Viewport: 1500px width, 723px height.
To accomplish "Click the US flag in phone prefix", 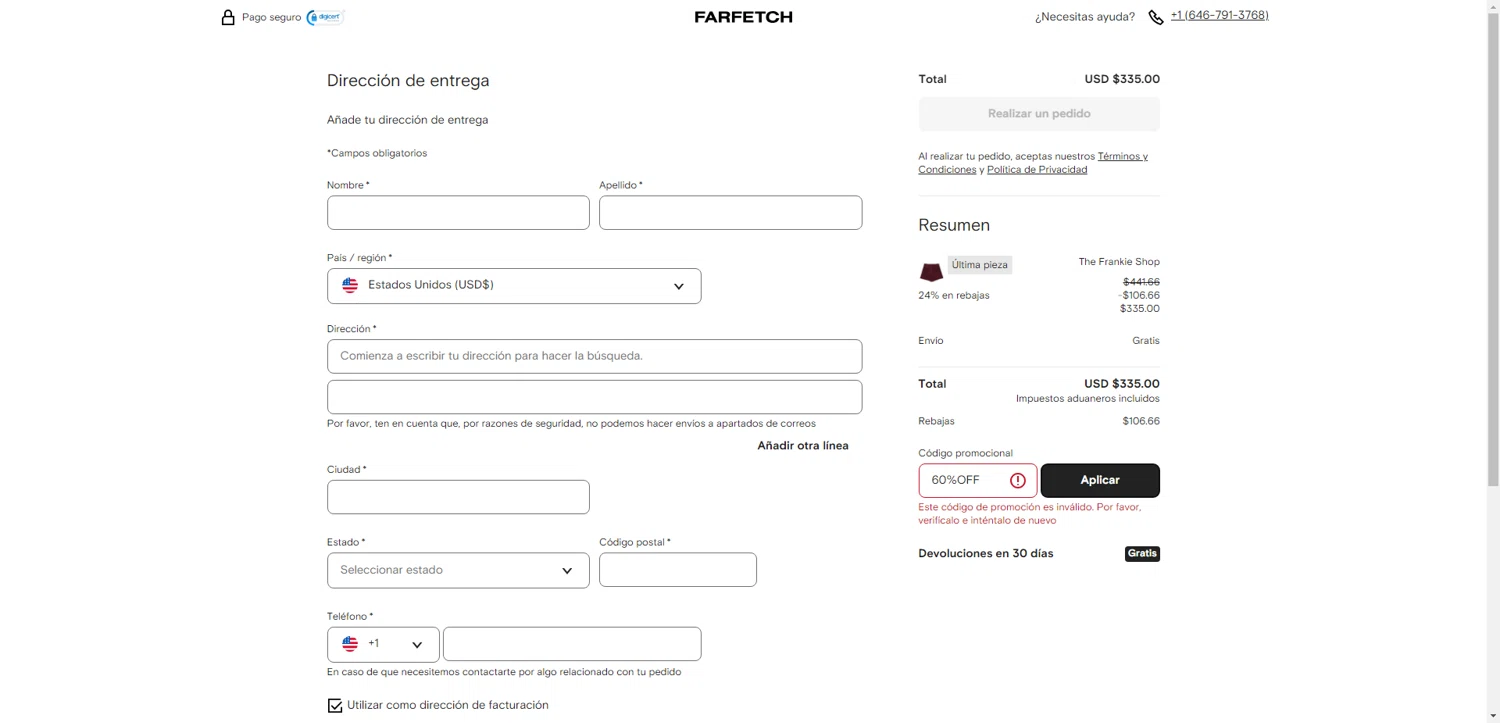I will pyautogui.click(x=350, y=644).
